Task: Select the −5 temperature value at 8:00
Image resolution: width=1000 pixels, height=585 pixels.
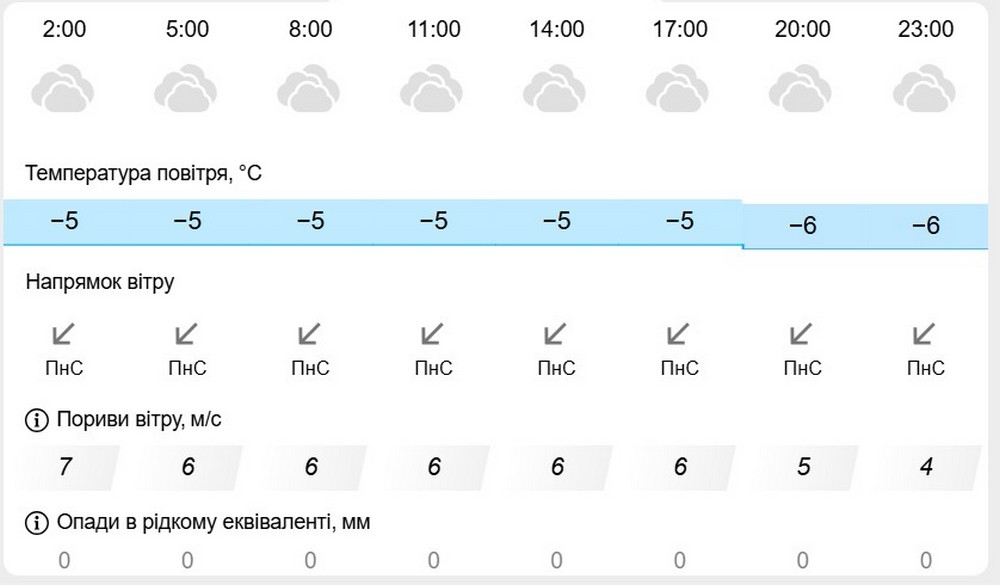Action: click(310, 222)
